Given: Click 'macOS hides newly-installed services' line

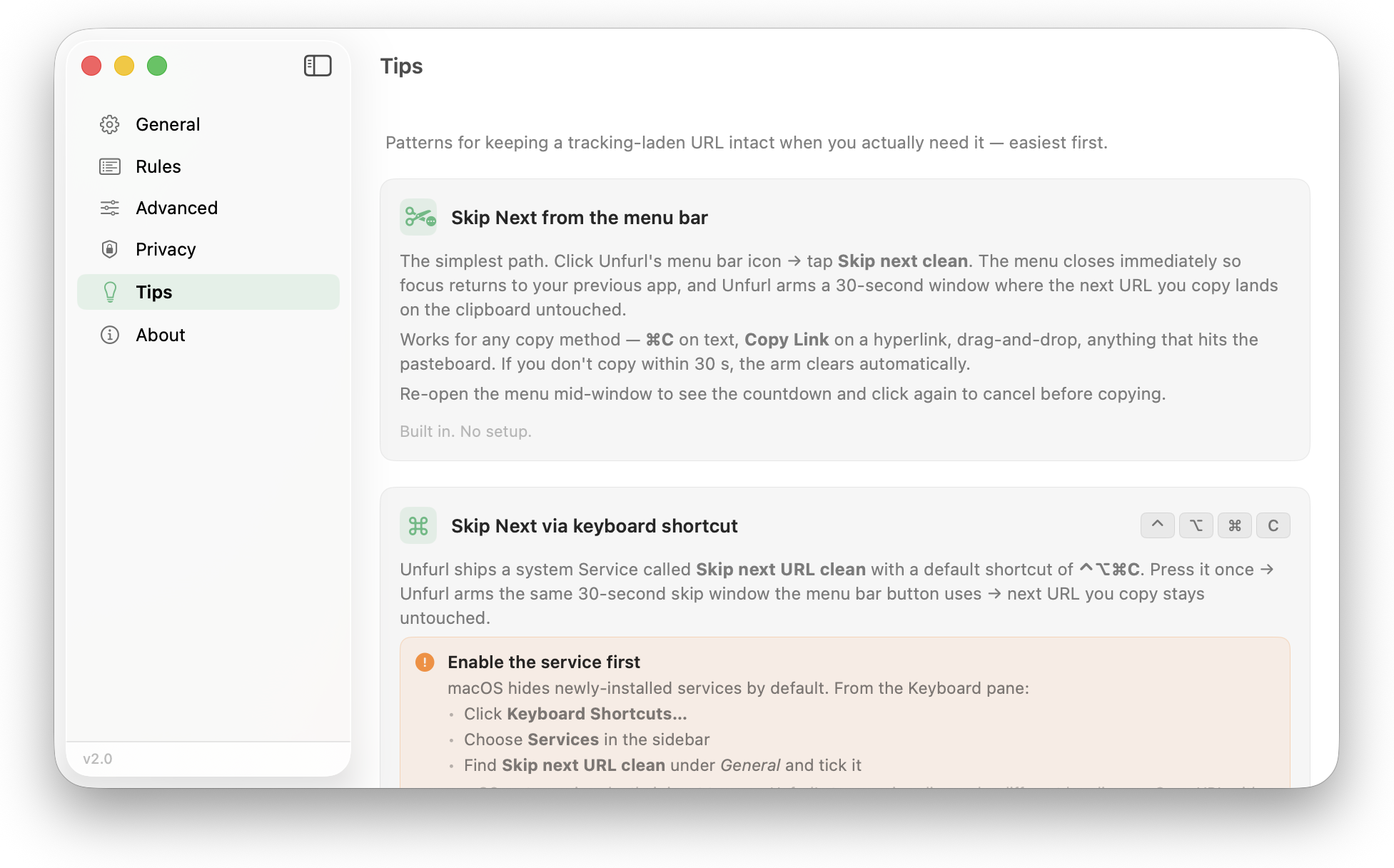Looking at the screenshot, I should 738,688.
